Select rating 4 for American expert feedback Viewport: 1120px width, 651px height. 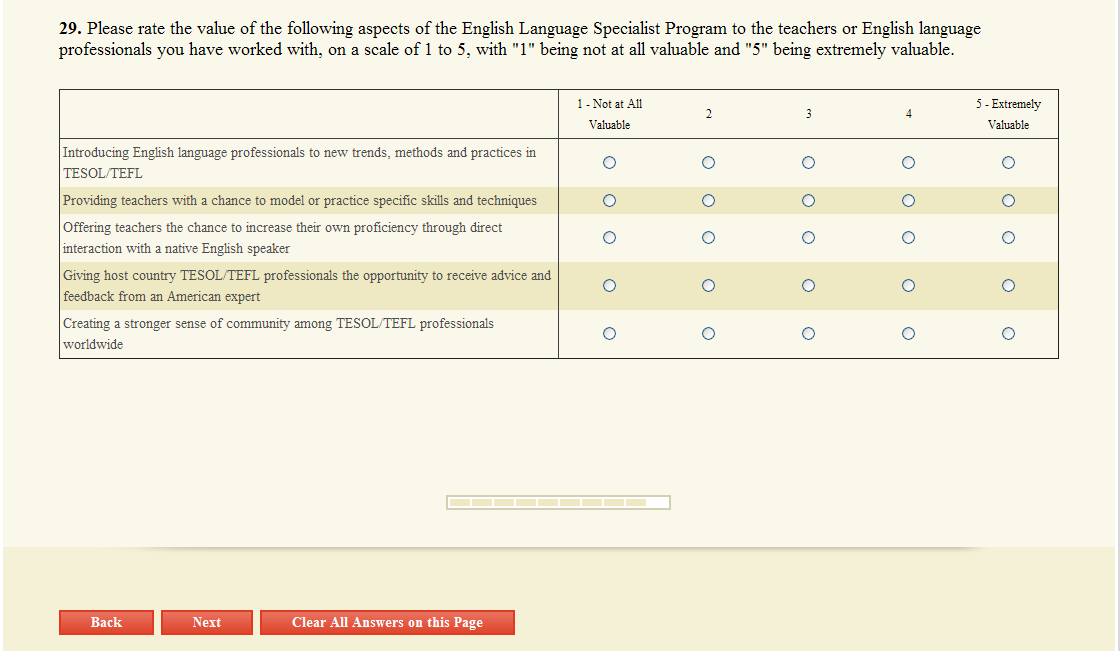908,286
